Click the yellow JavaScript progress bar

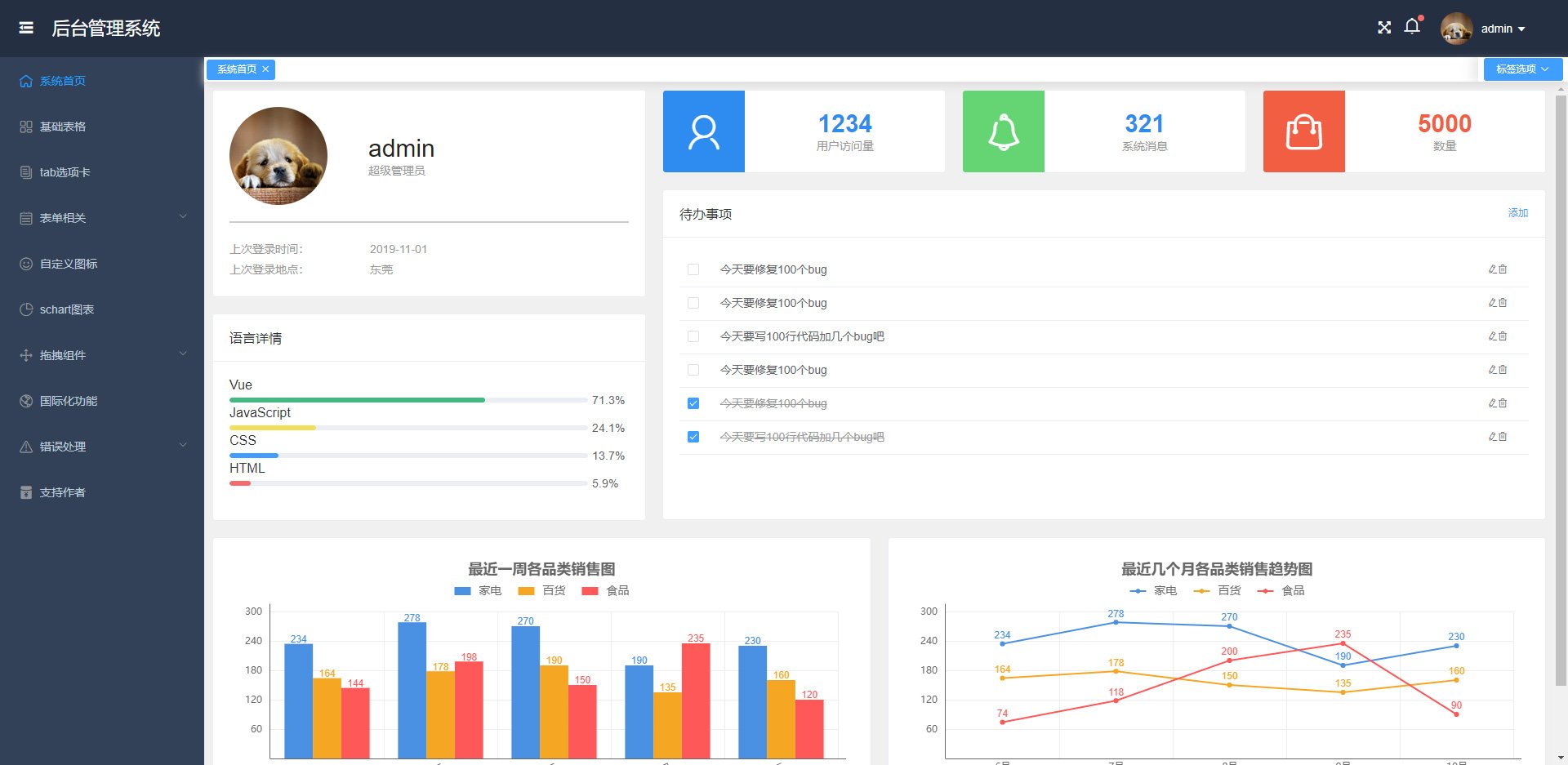point(273,428)
